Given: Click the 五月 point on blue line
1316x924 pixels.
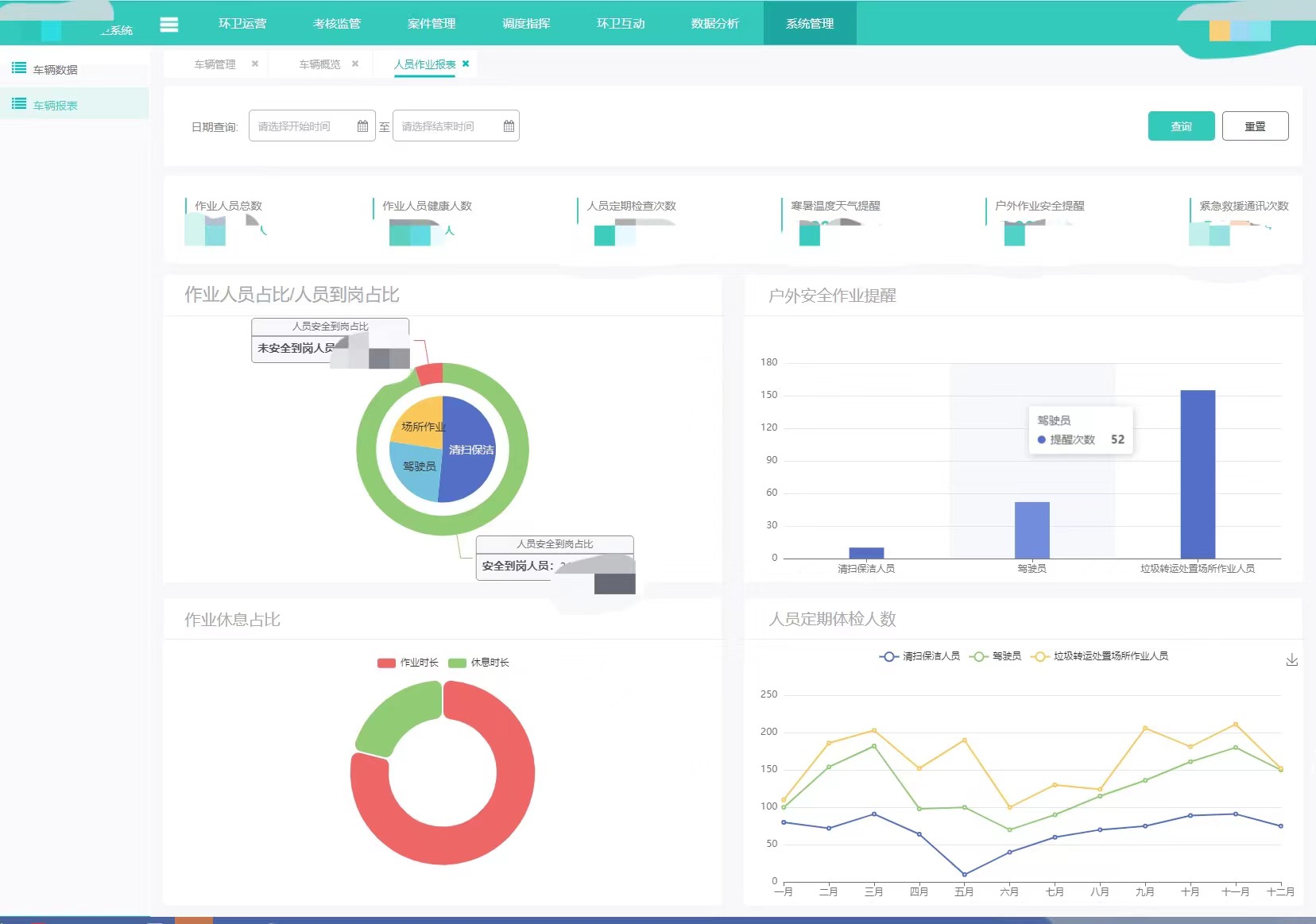Looking at the screenshot, I should pyautogui.click(x=964, y=875).
